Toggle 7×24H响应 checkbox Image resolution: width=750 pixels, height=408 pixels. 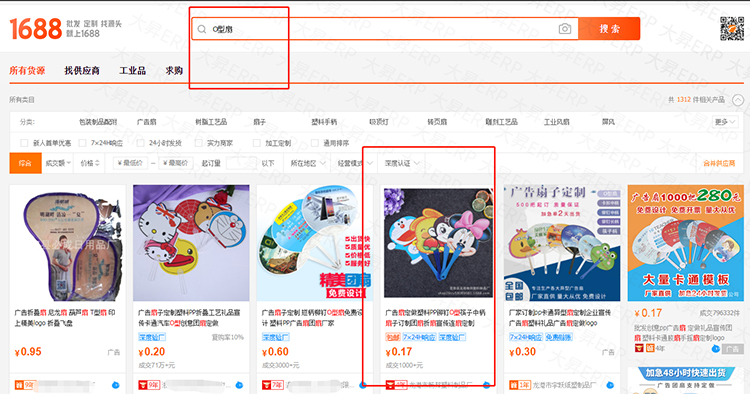point(82,143)
